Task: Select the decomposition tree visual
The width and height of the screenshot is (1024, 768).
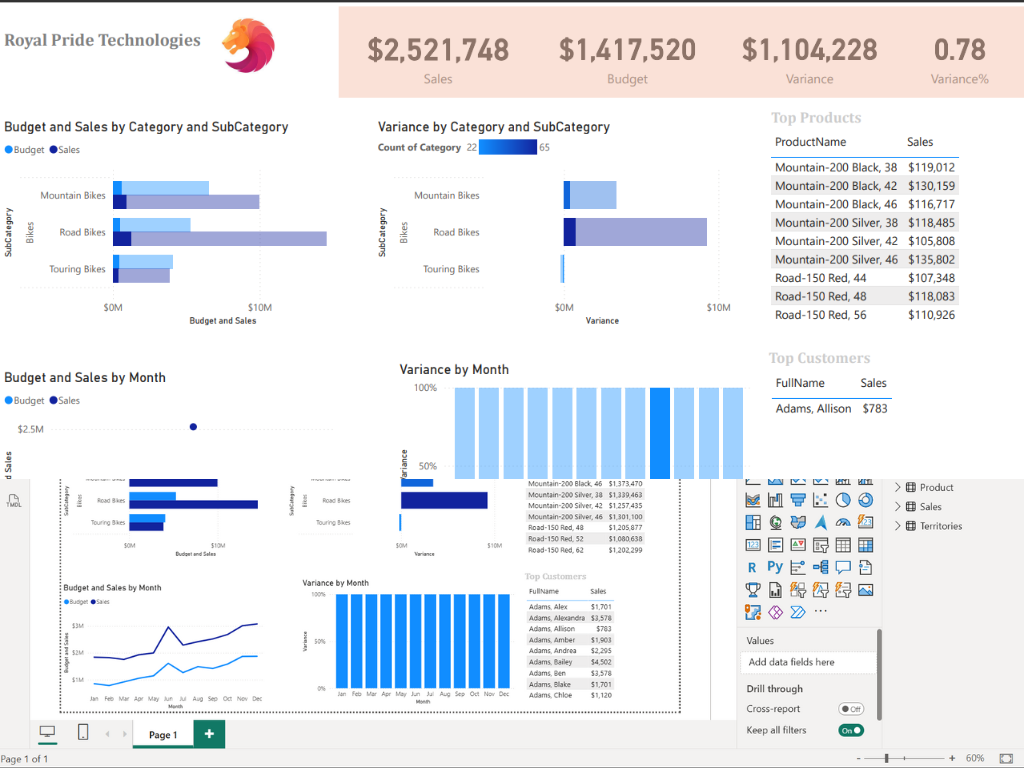Action: click(820, 568)
